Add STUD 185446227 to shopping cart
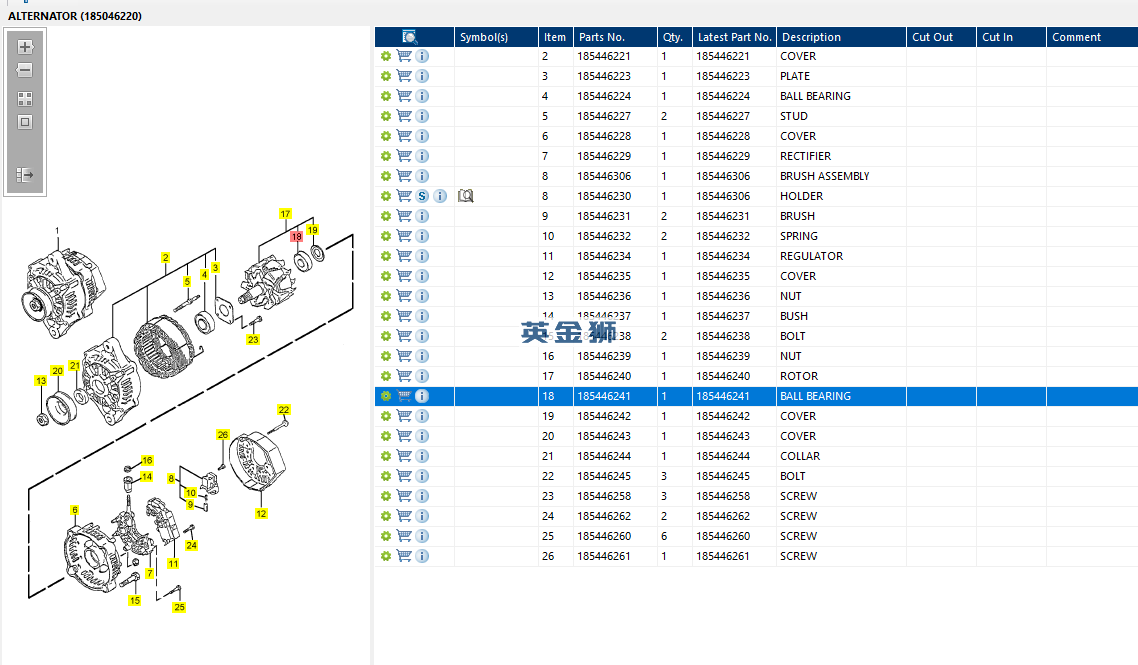Viewport: 1138px width, 665px height. tap(404, 116)
